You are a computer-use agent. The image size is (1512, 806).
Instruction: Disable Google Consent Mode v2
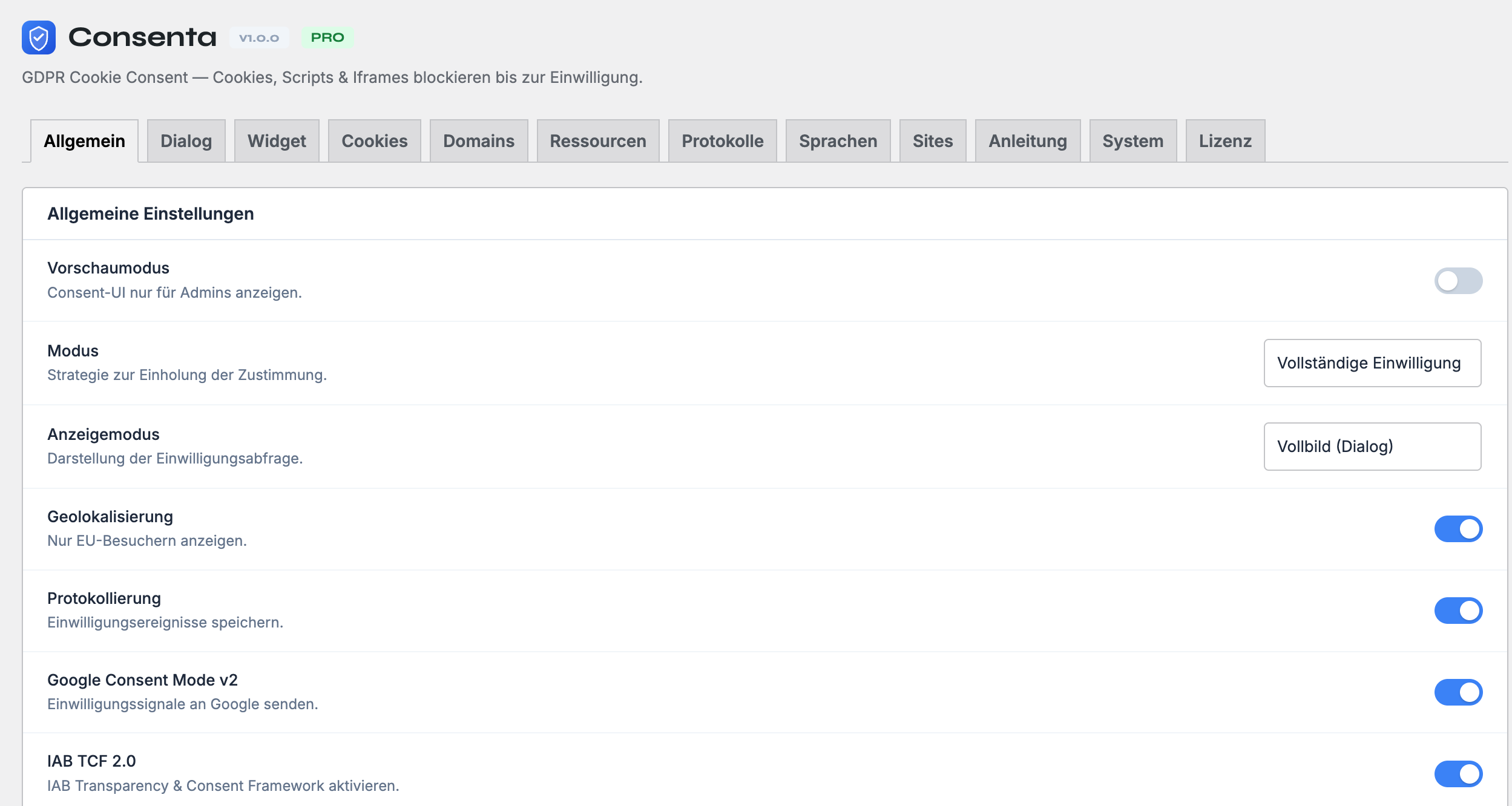tap(1458, 692)
